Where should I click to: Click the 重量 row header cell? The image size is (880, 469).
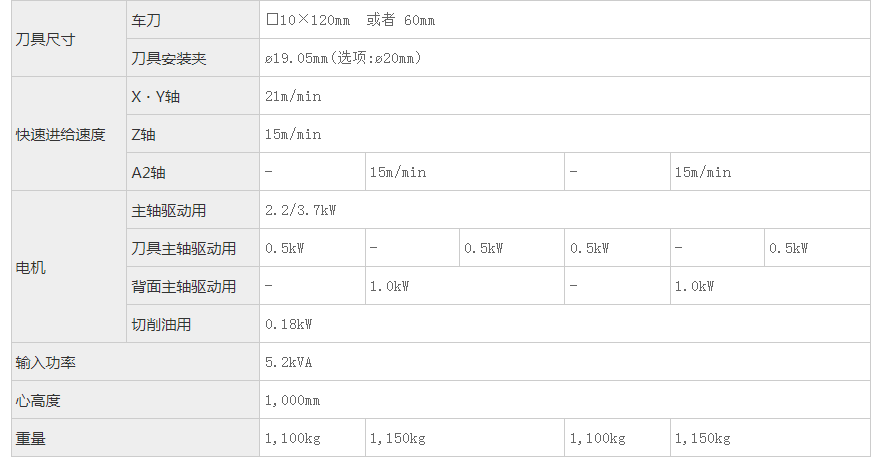31,439
